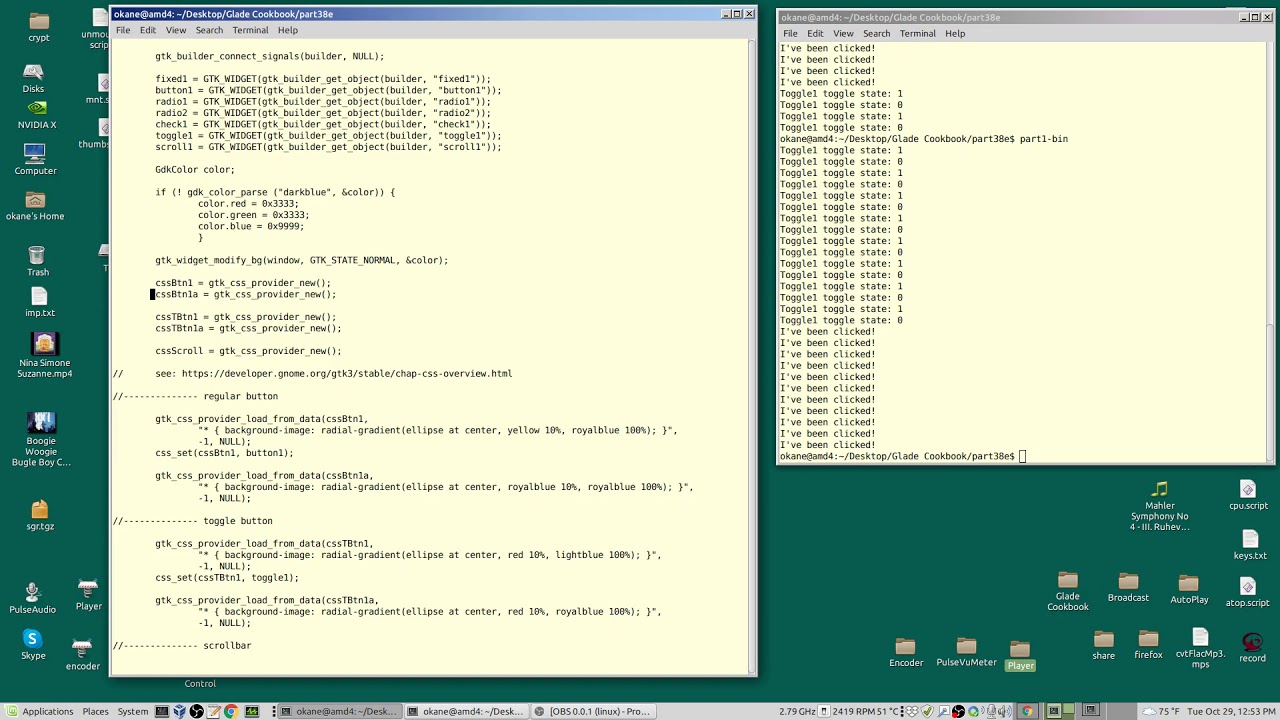Open Help menu in right terminal
The height and width of the screenshot is (720, 1280).
pos(955,33)
